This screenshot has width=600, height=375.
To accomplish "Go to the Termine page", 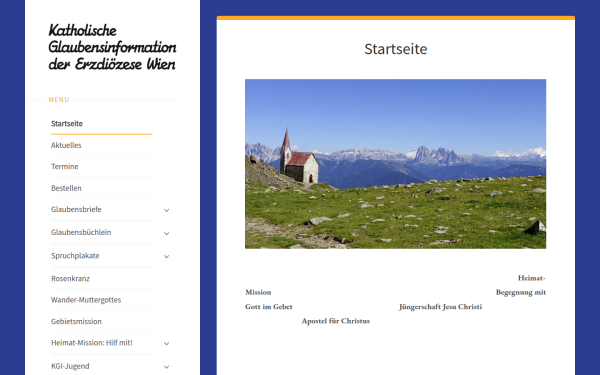I will click(65, 166).
